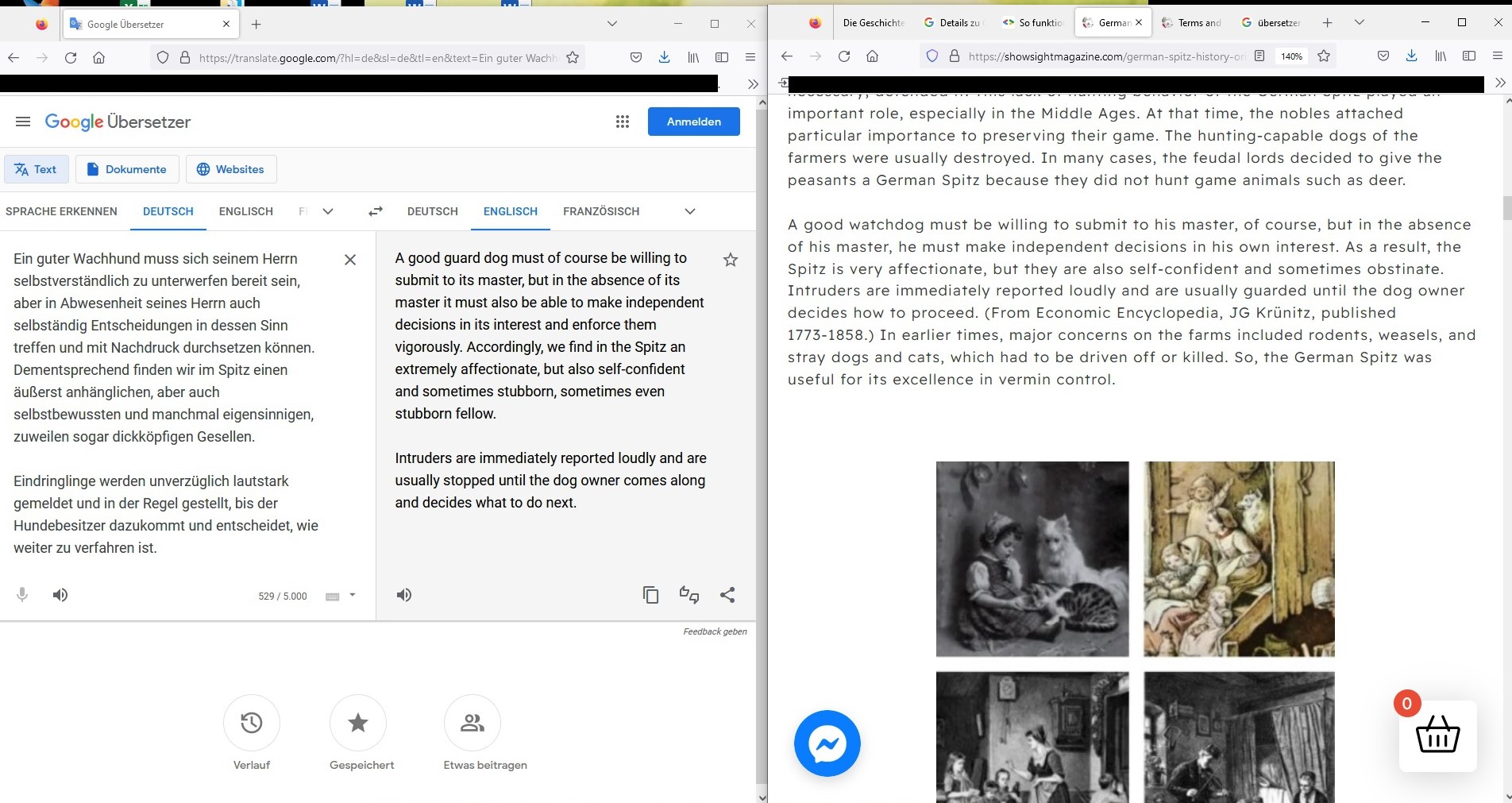Image resolution: width=1512 pixels, height=803 pixels.
Task: Bookmark the translate.google.com page
Action: click(573, 57)
